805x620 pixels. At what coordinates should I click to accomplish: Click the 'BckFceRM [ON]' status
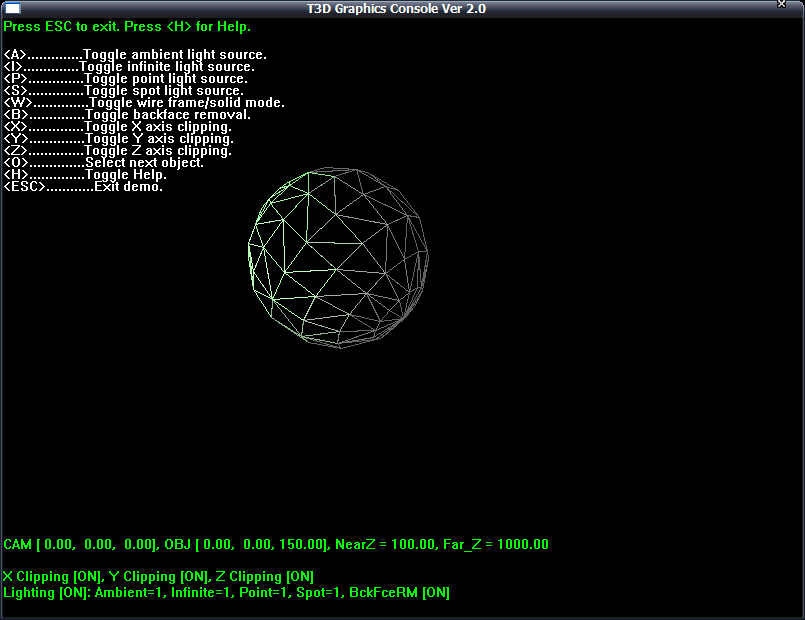click(399, 593)
